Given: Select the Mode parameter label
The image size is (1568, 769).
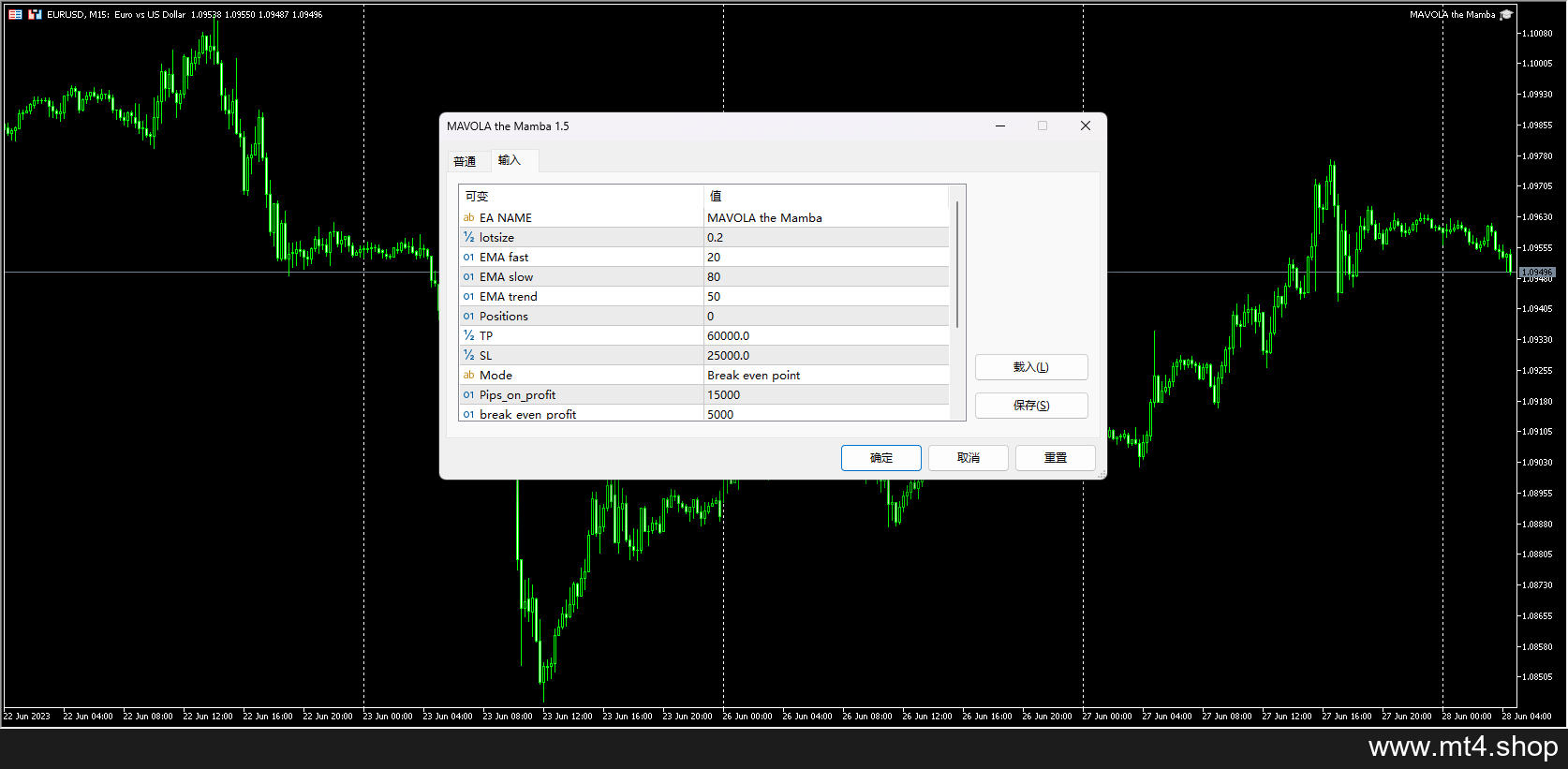Looking at the screenshot, I should click(x=496, y=376).
